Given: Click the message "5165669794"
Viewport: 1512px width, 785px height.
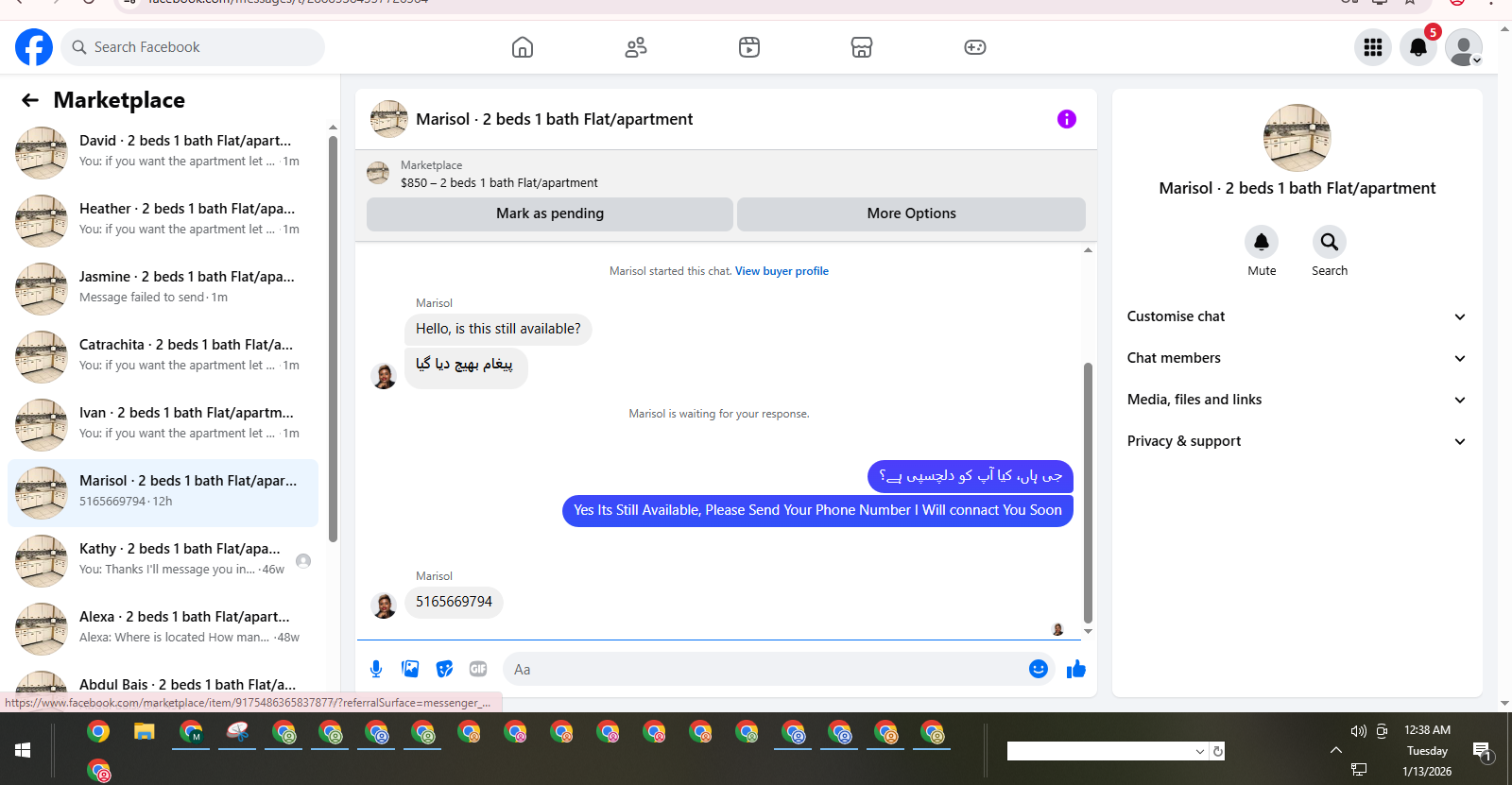Looking at the screenshot, I should coord(454,602).
